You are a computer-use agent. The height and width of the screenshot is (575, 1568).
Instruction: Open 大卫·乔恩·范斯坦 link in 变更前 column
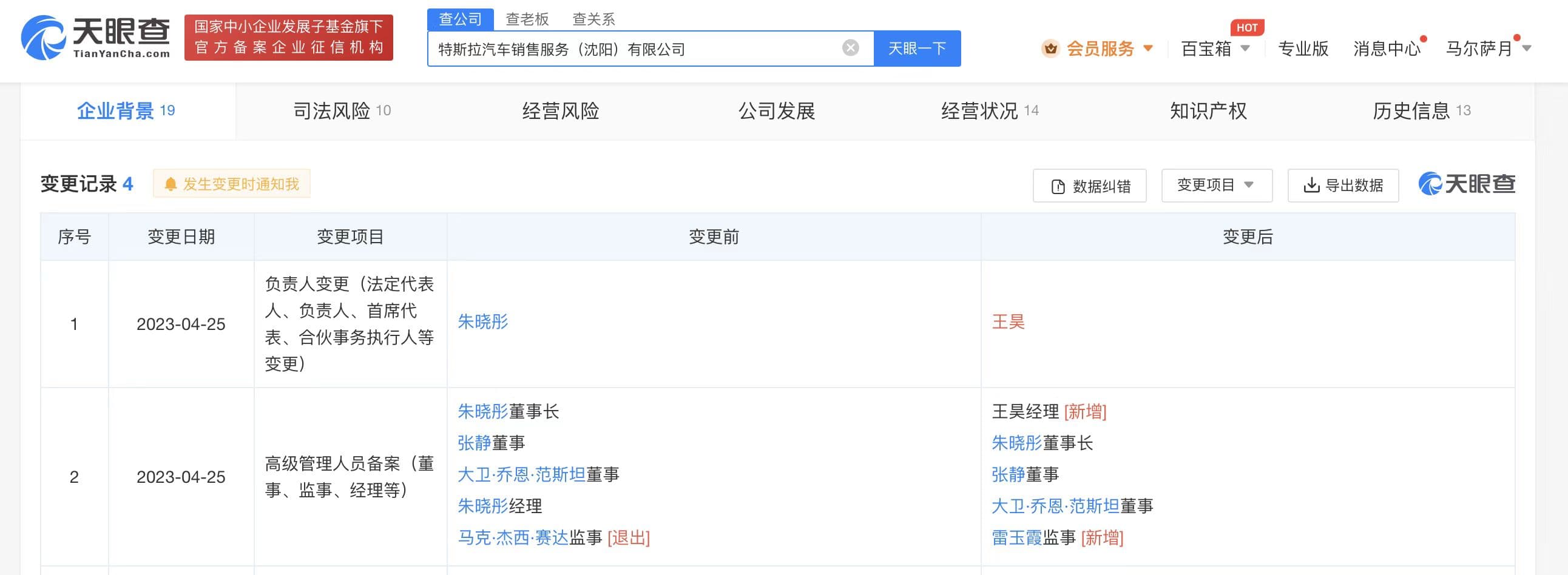(521, 474)
